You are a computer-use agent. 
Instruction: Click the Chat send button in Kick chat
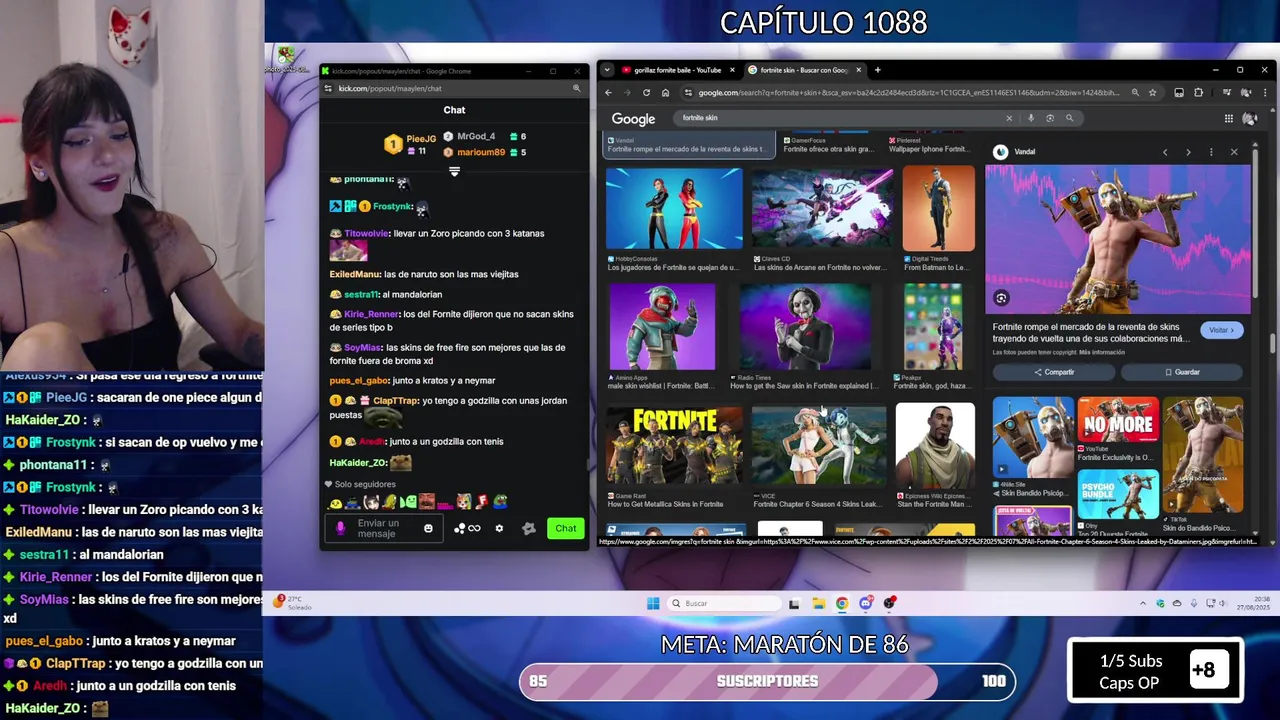click(566, 528)
